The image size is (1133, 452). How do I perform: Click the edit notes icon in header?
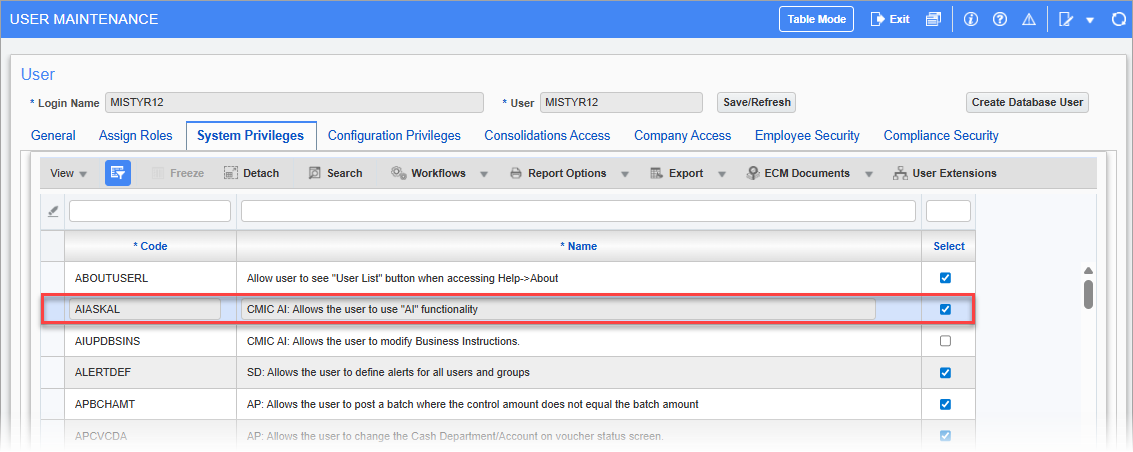(x=1066, y=19)
